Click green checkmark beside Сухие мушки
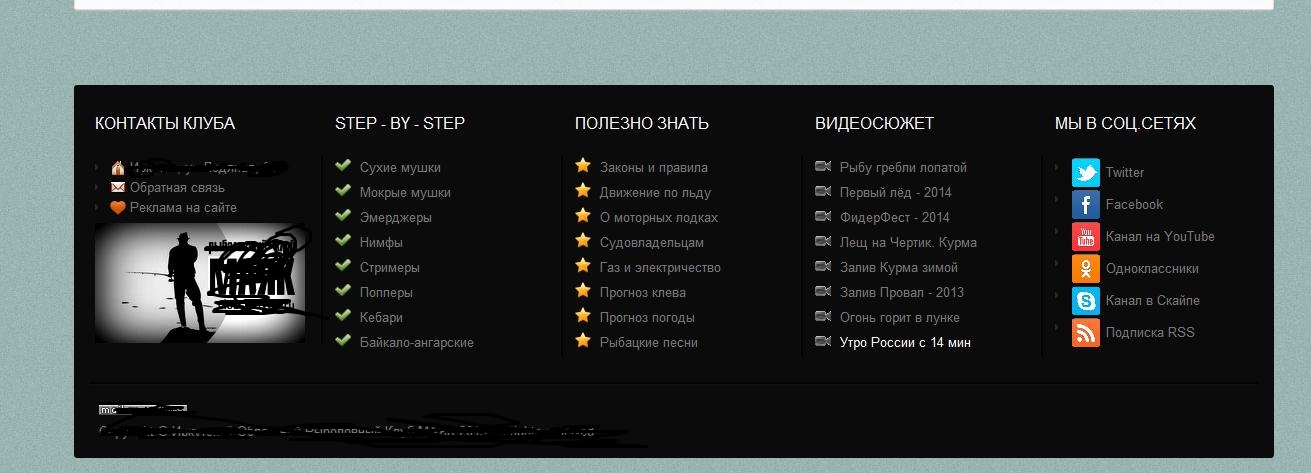Viewport: 1311px width, 473px height. point(343,166)
